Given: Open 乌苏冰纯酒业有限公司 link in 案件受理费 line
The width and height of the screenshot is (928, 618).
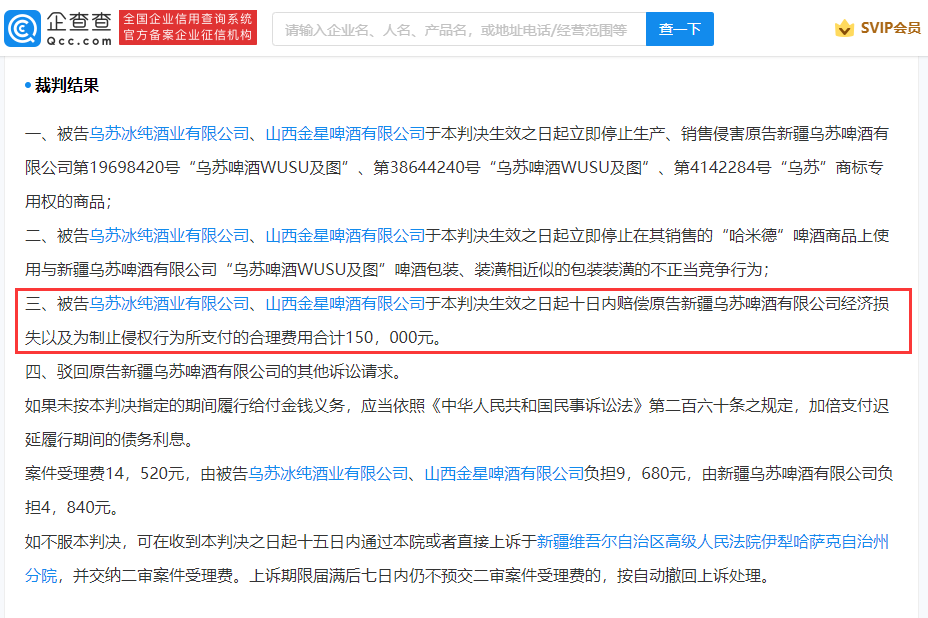Looking at the screenshot, I should tap(328, 474).
